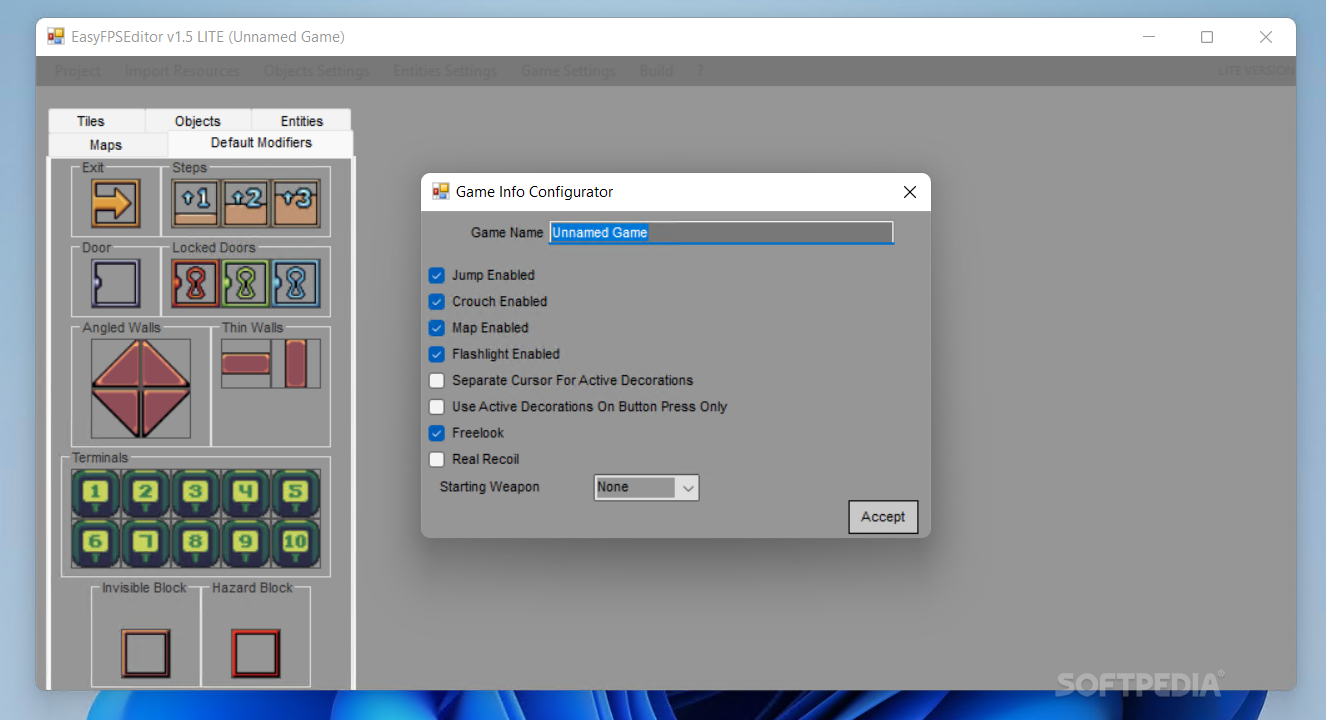The image size is (1326, 720).
Task: Select Terminal 3 tile
Action: [196, 494]
